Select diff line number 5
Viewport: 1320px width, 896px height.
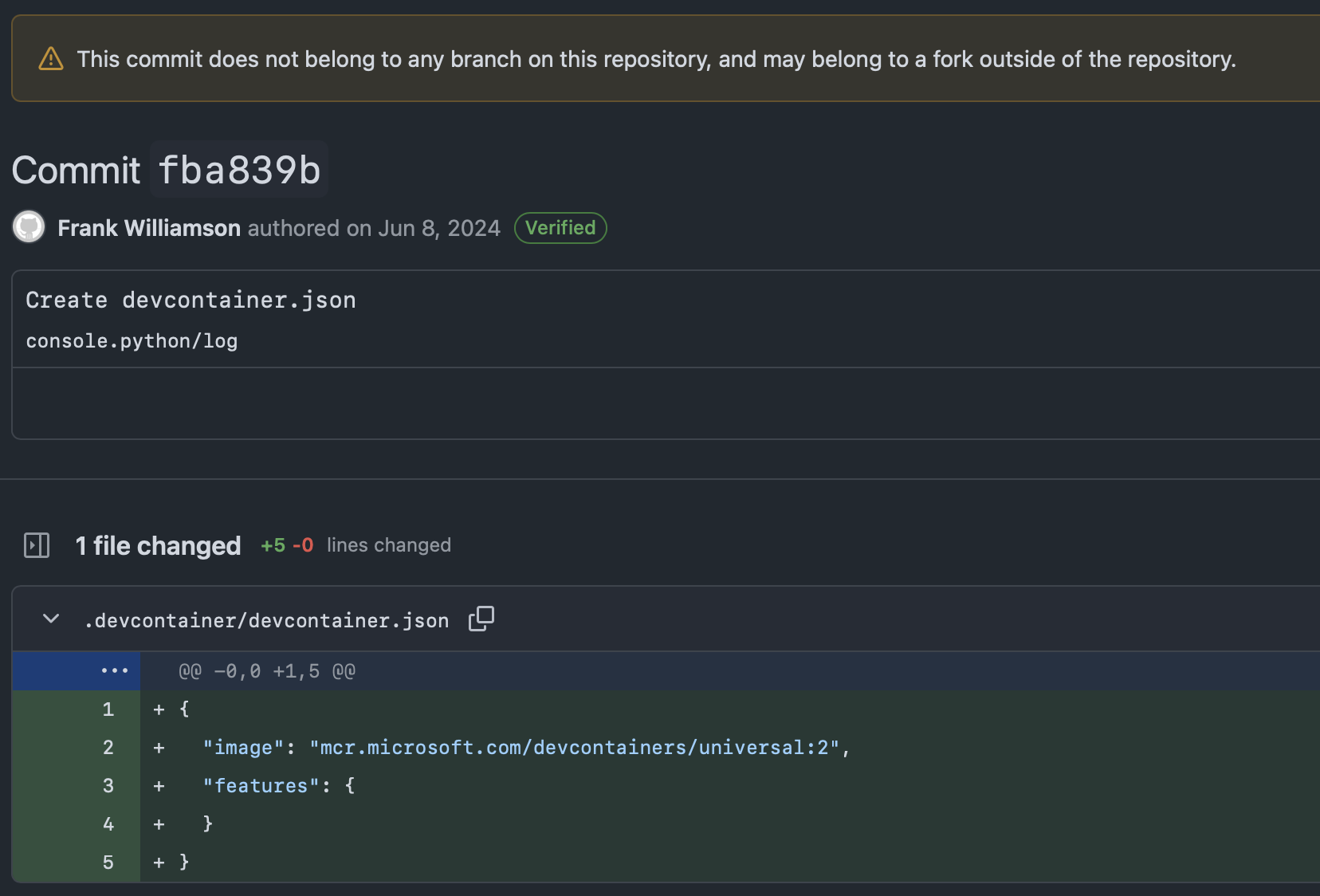[x=108, y=863]
